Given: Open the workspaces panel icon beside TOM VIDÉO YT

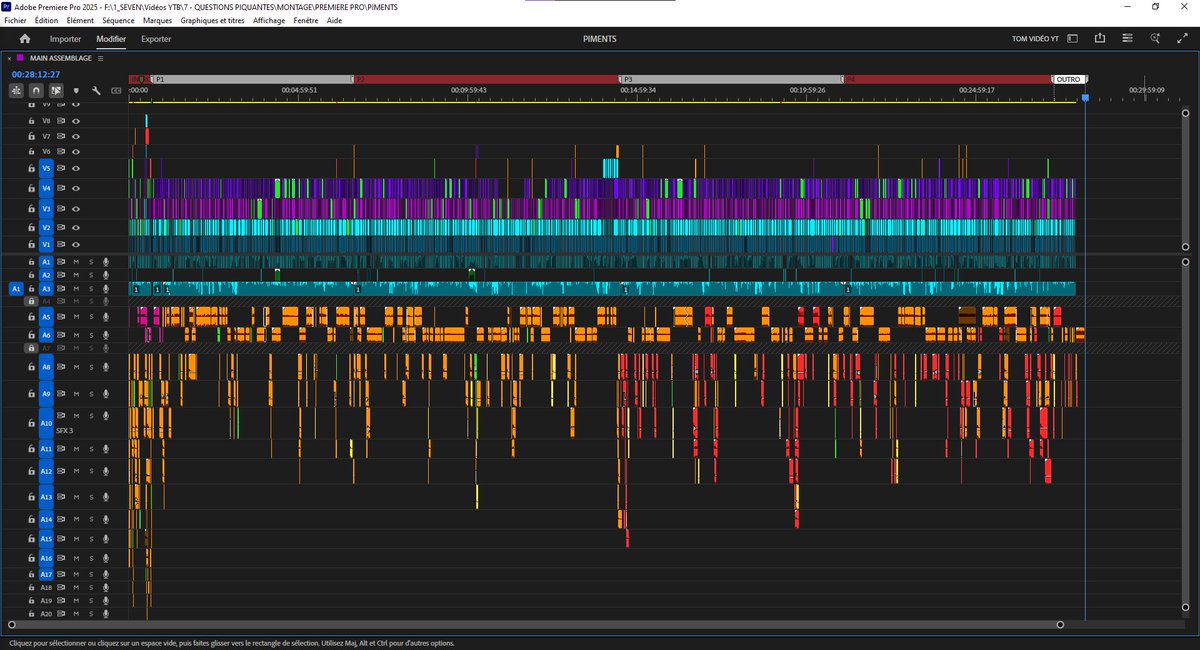Looking at the screenshot, I should coord(1072,39).
